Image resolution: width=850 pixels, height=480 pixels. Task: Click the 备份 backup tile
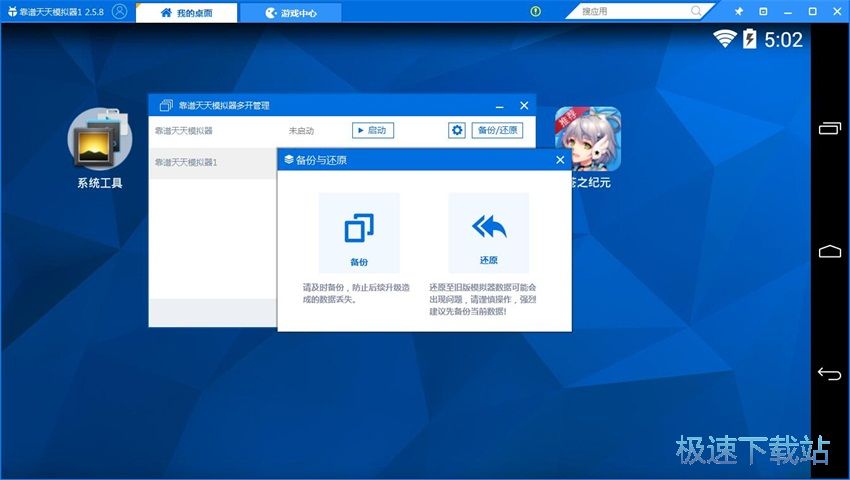coord(359,233)
